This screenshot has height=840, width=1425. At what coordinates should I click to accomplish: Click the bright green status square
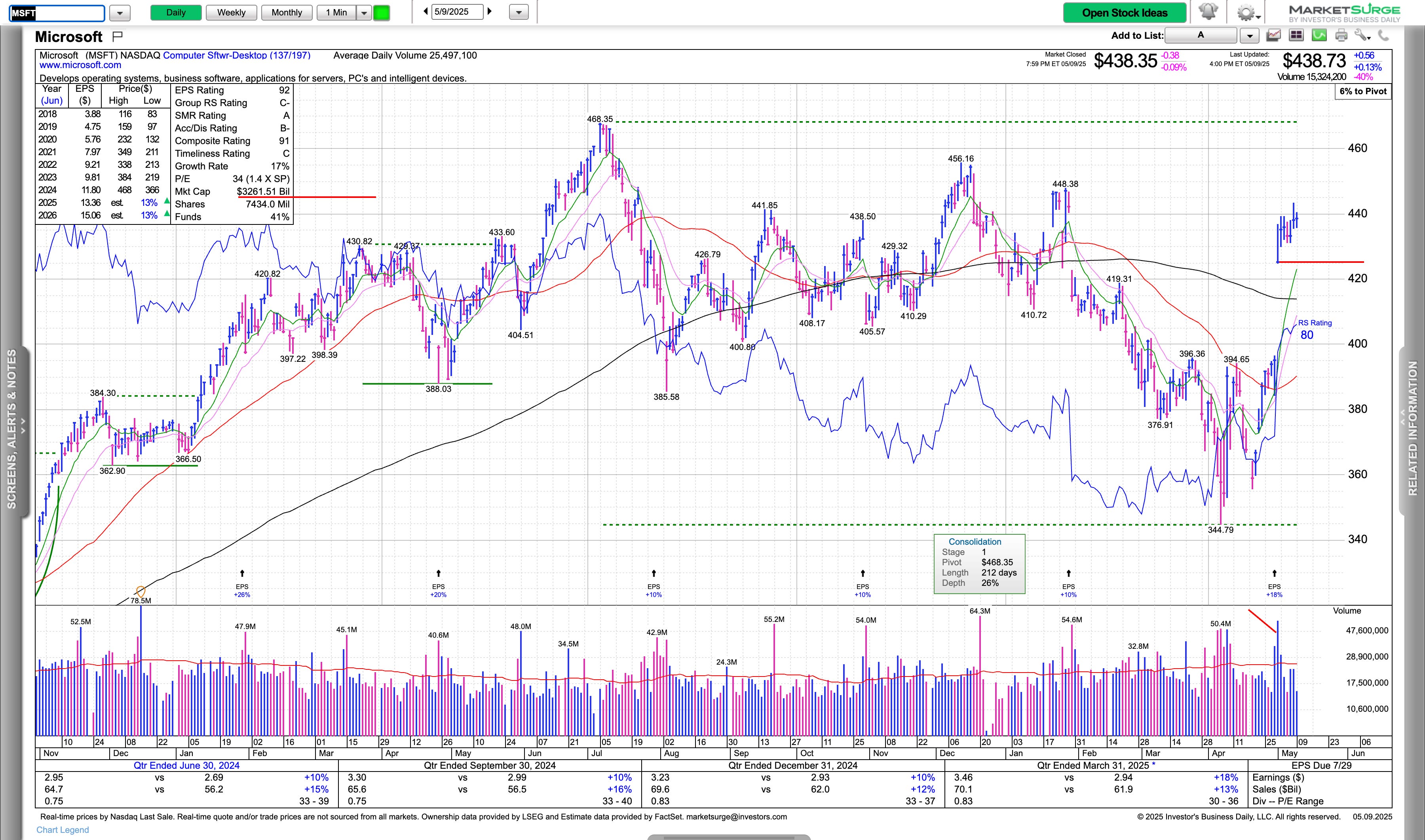pos(382,12)
